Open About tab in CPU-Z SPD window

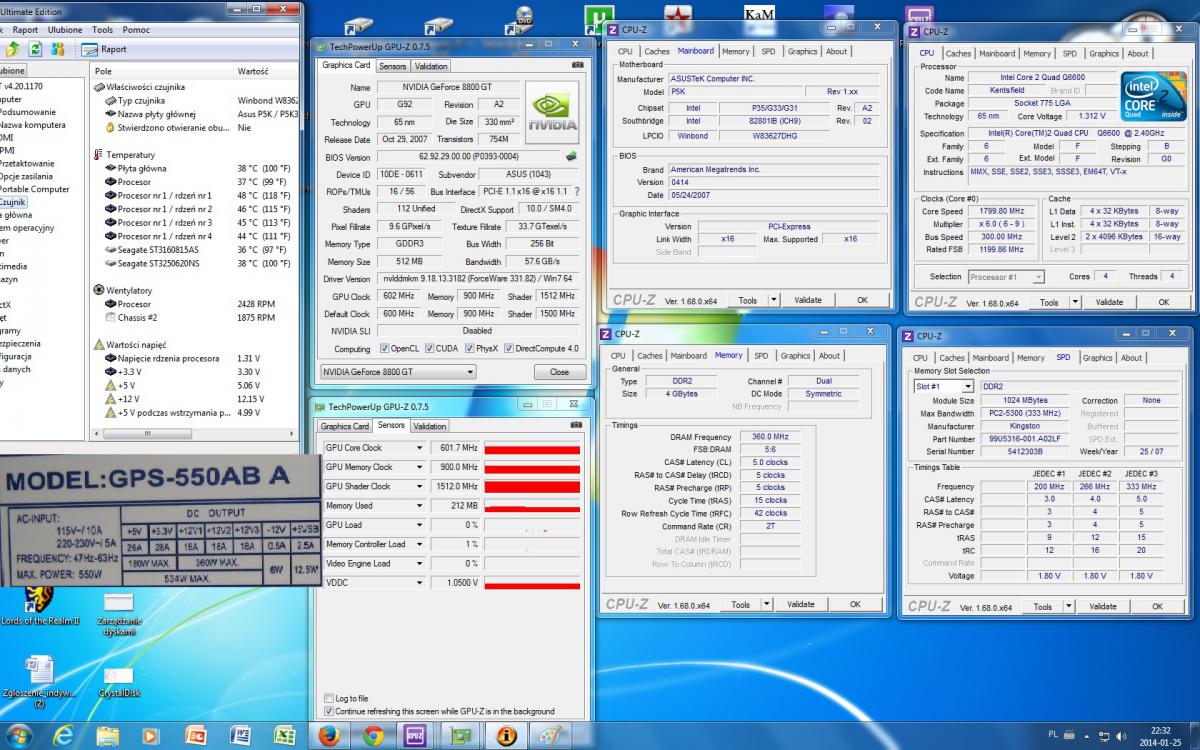click(1131, 358)
